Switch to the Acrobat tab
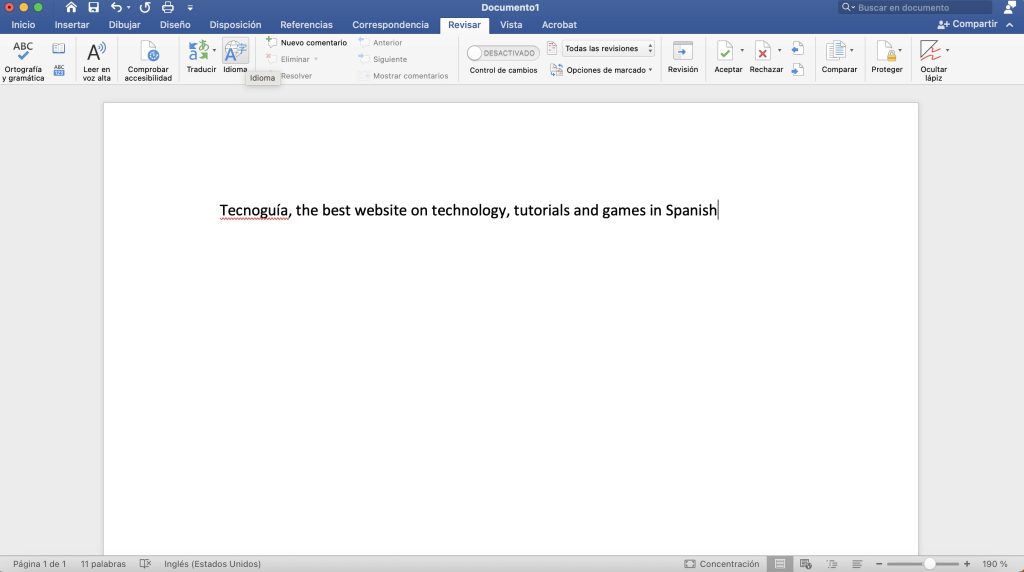This screenshot has width=1024, height=572. pos(559,25)
